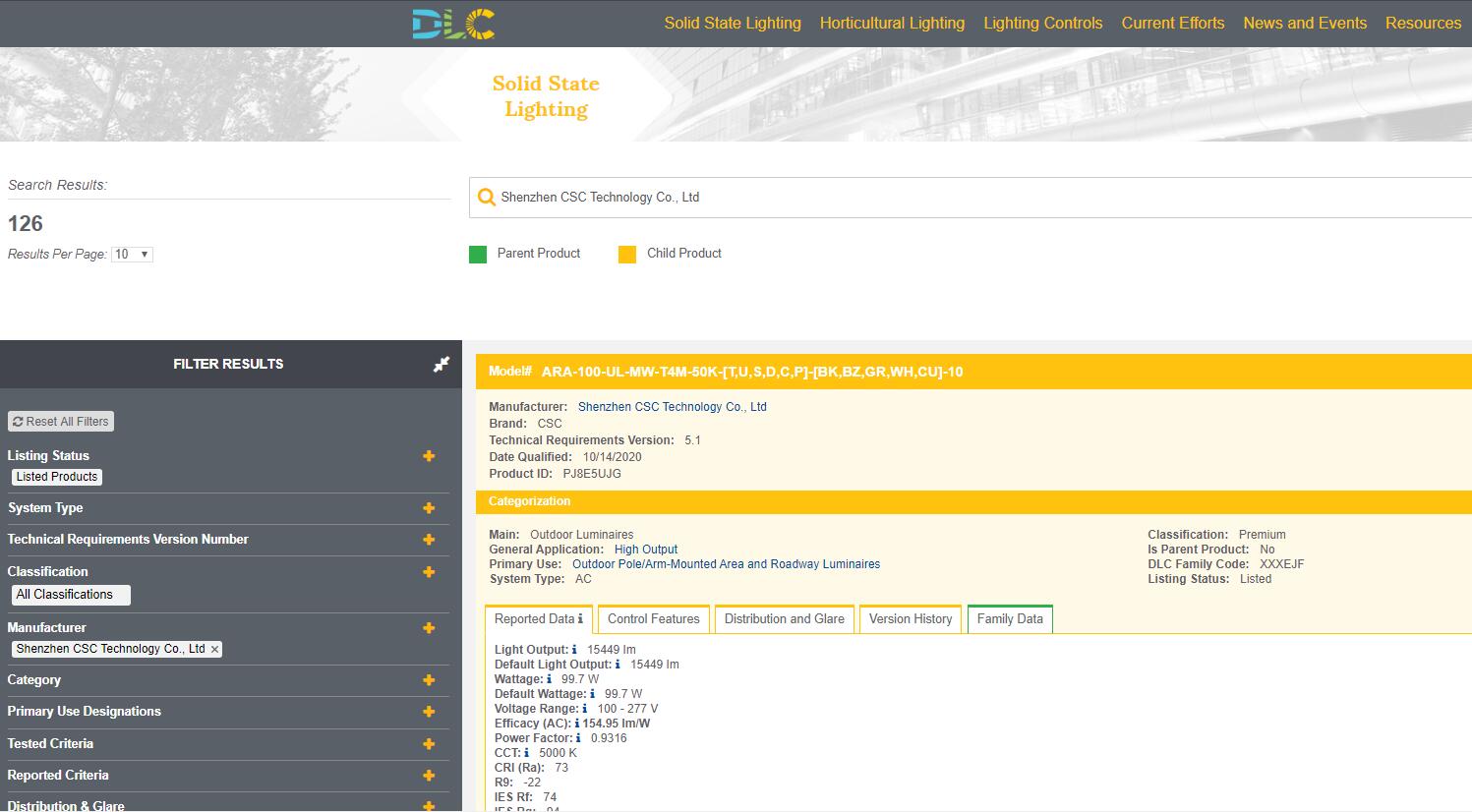
Task: Click info icon beside Default Wattage
Action: [592, 694]
